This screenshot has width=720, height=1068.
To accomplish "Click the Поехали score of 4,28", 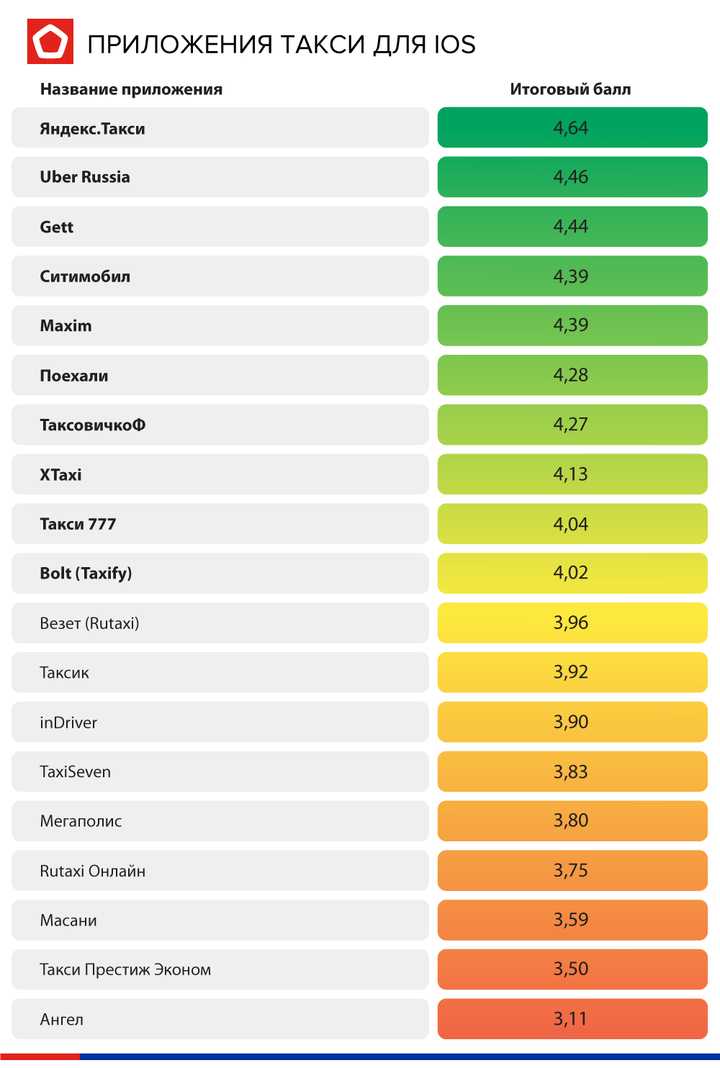I will (x=572, y=375).
